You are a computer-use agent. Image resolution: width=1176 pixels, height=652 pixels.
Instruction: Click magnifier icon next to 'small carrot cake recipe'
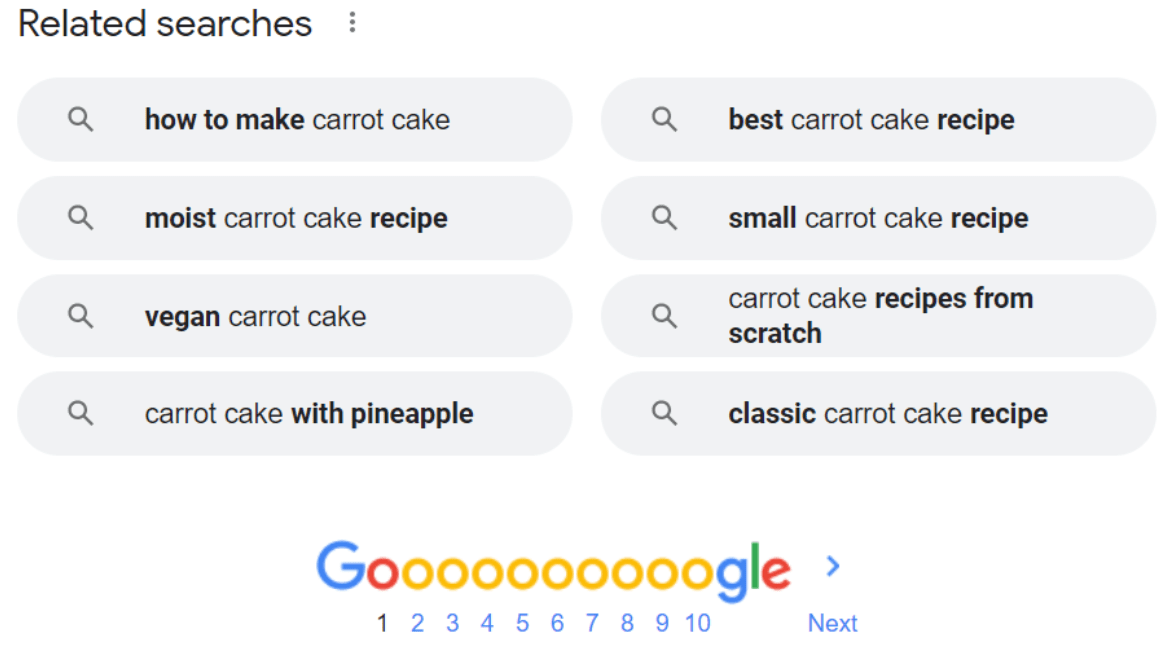tap(664, 218)
